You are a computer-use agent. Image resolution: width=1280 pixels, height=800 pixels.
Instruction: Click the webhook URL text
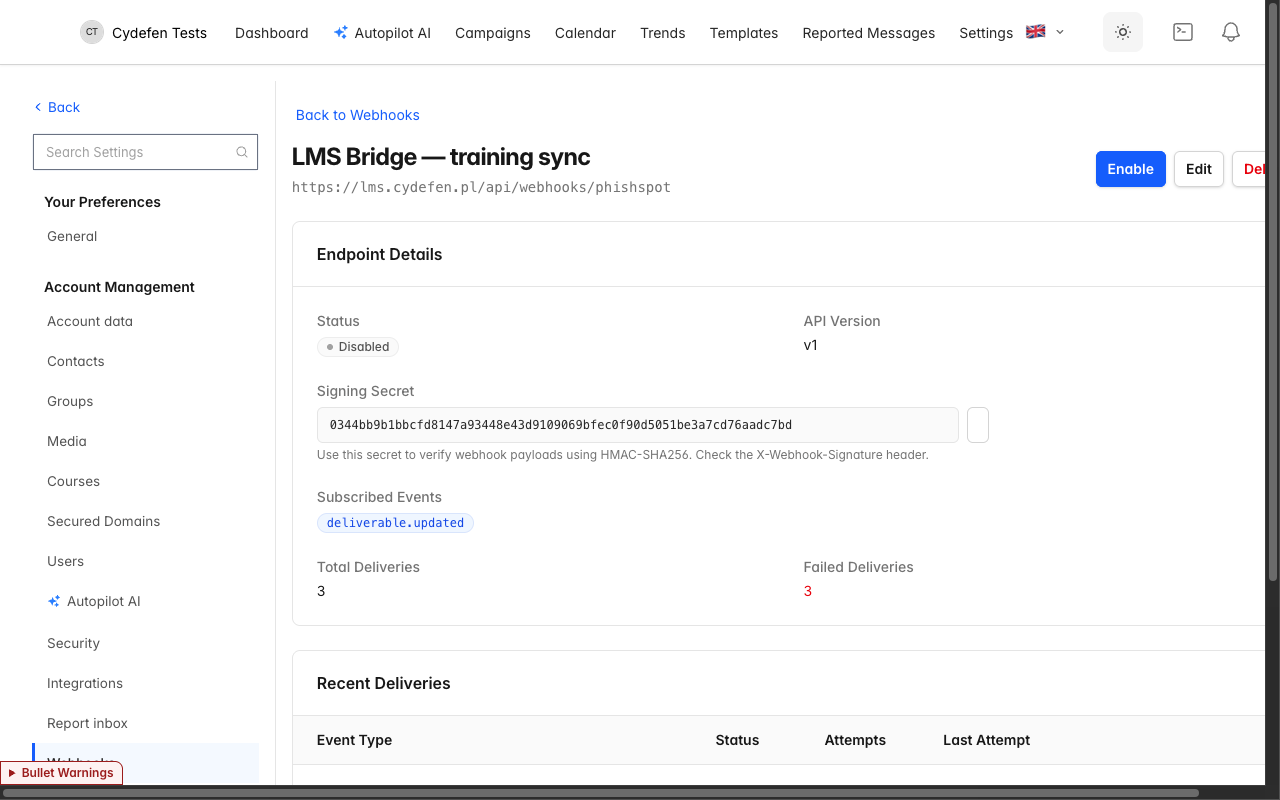click(481, 187)
